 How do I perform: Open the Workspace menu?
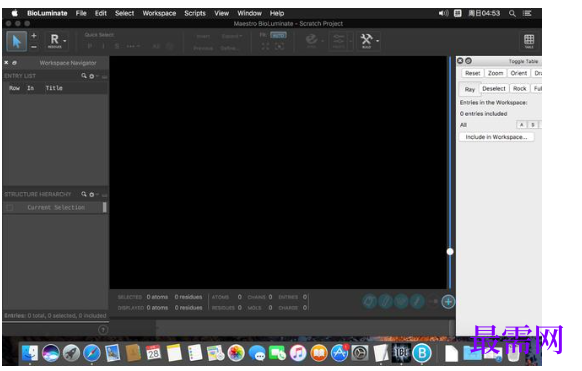[x=159, y=13]
